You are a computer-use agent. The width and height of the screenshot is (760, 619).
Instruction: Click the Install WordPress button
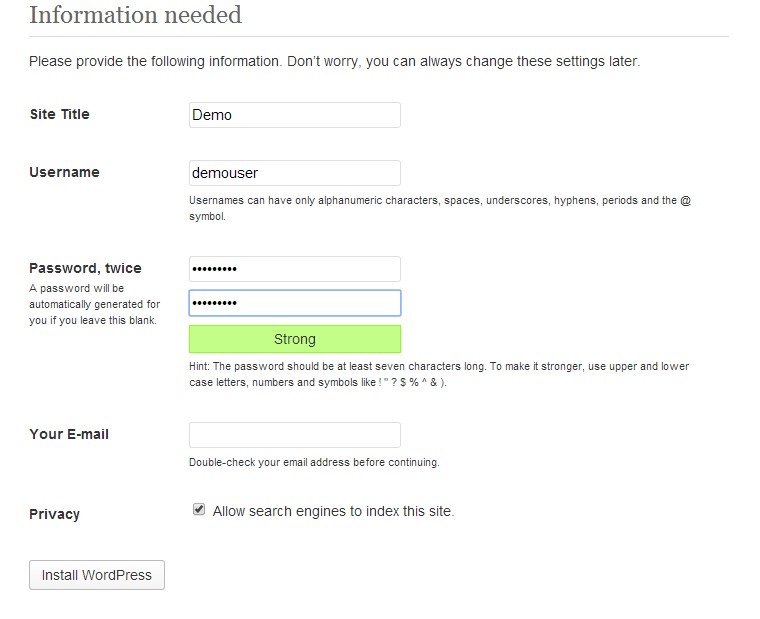97,575
